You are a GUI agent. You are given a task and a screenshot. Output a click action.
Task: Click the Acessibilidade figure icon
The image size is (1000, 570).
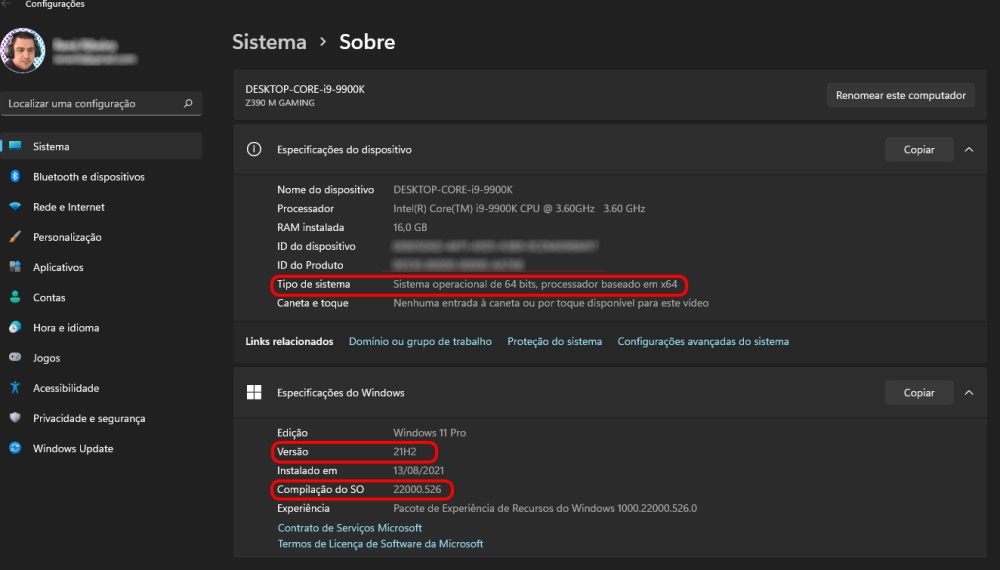tap(15, 388)
